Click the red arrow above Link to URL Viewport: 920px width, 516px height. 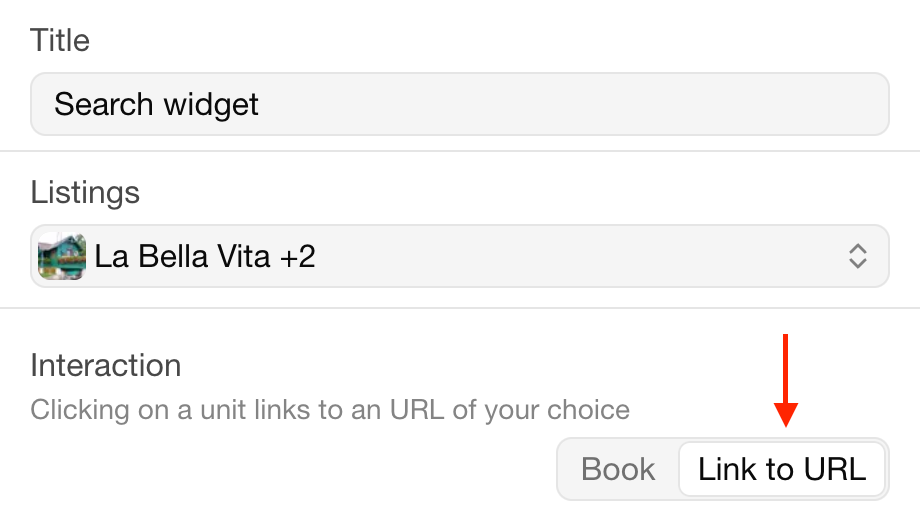tap(785, 380)
